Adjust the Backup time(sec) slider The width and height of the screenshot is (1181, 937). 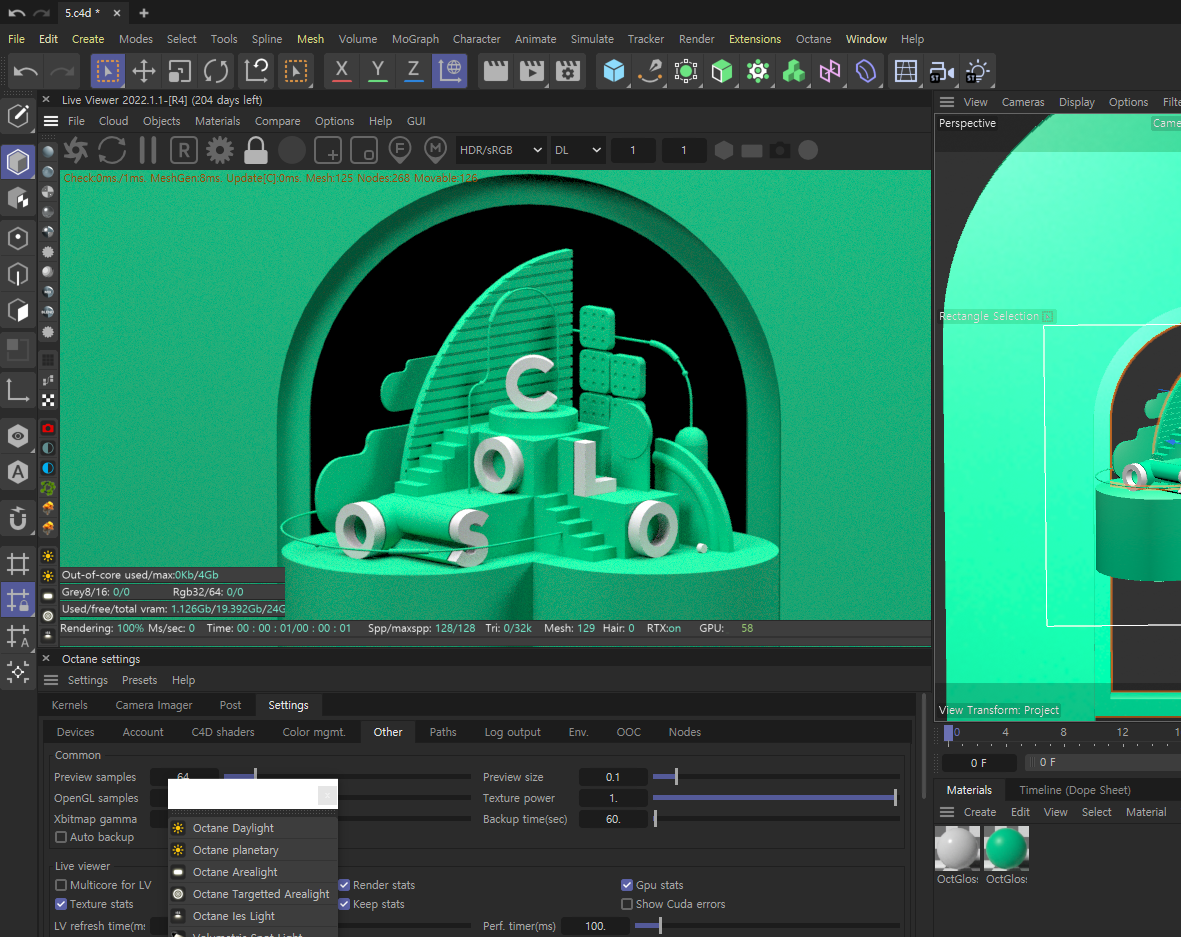(776, 819)
